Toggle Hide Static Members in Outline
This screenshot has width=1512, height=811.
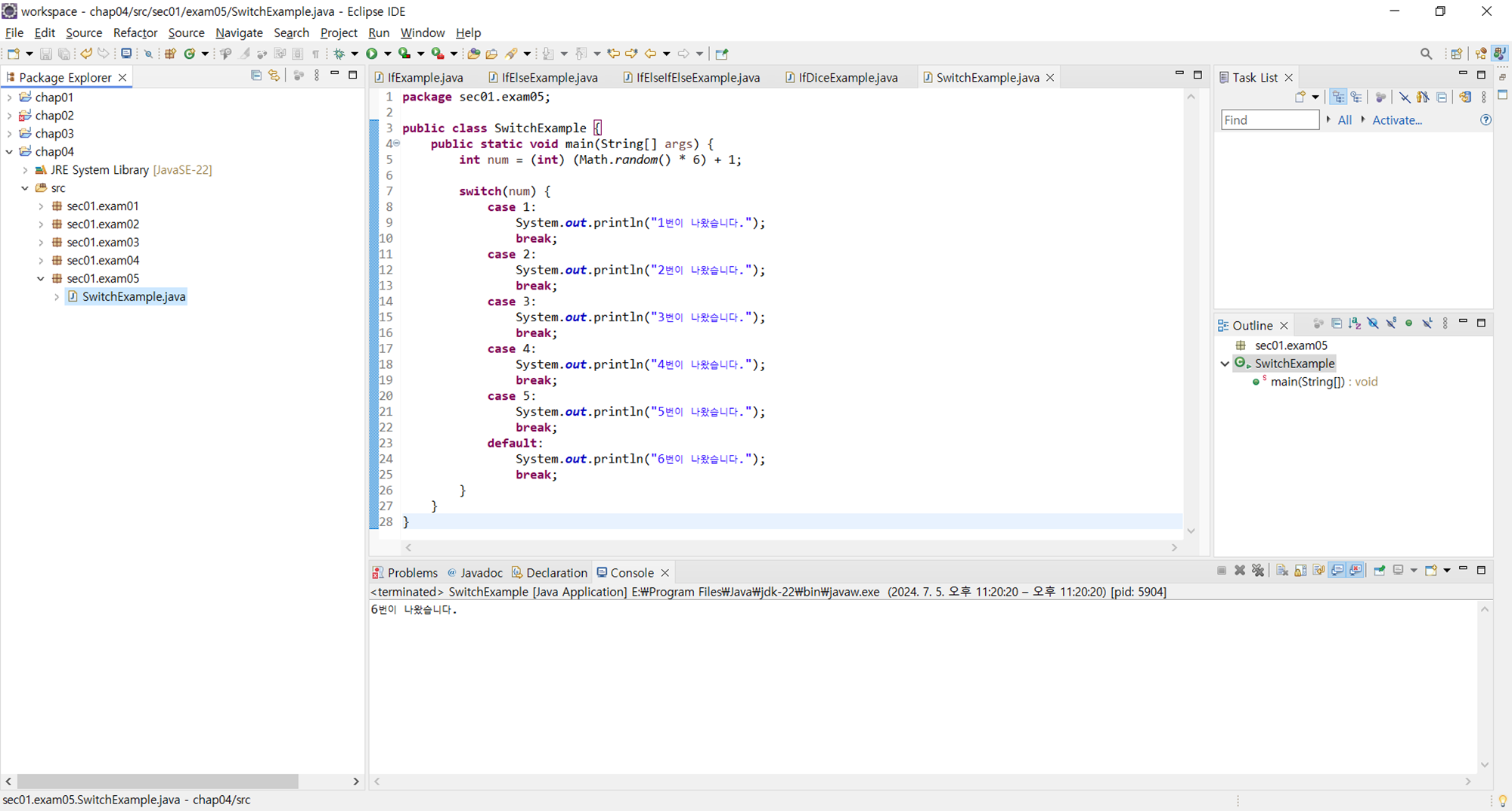[1391, 323]
